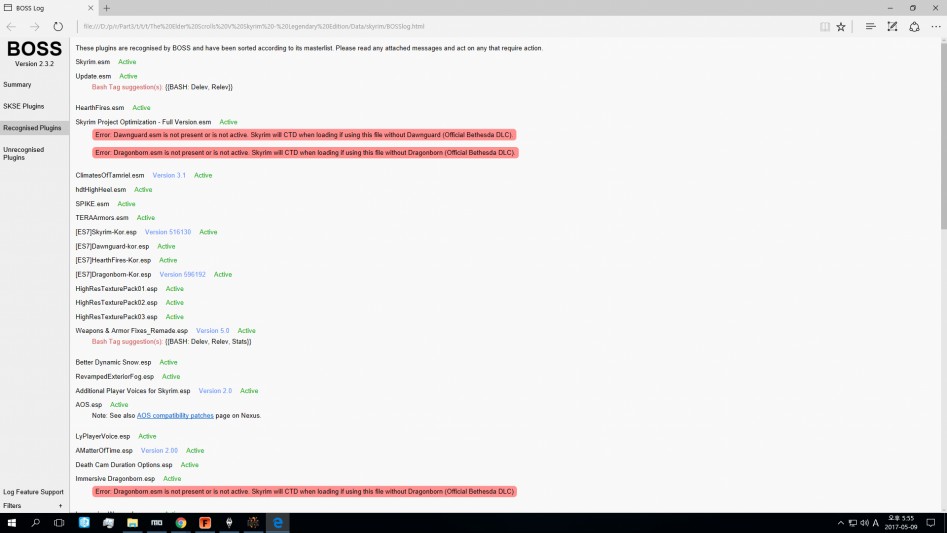
Task: Click the first Dawnguard.esm error message
Action: click(x=304, y=135)
